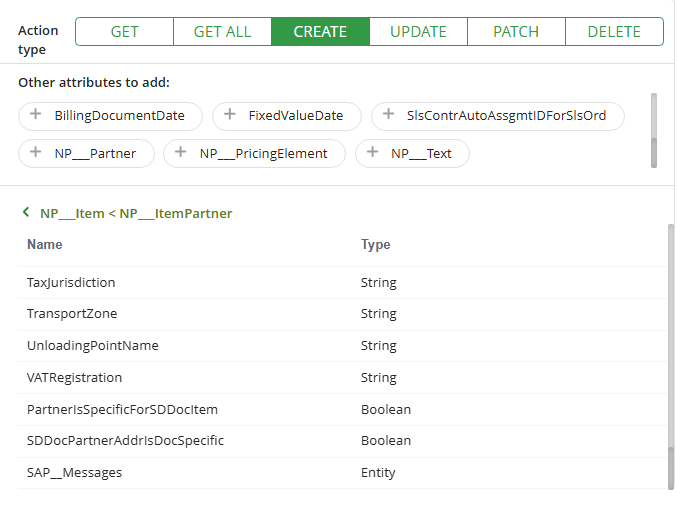Click Boolean type of SDDocPartnerAddrIsDocSpecific

[x=386, y=441]
